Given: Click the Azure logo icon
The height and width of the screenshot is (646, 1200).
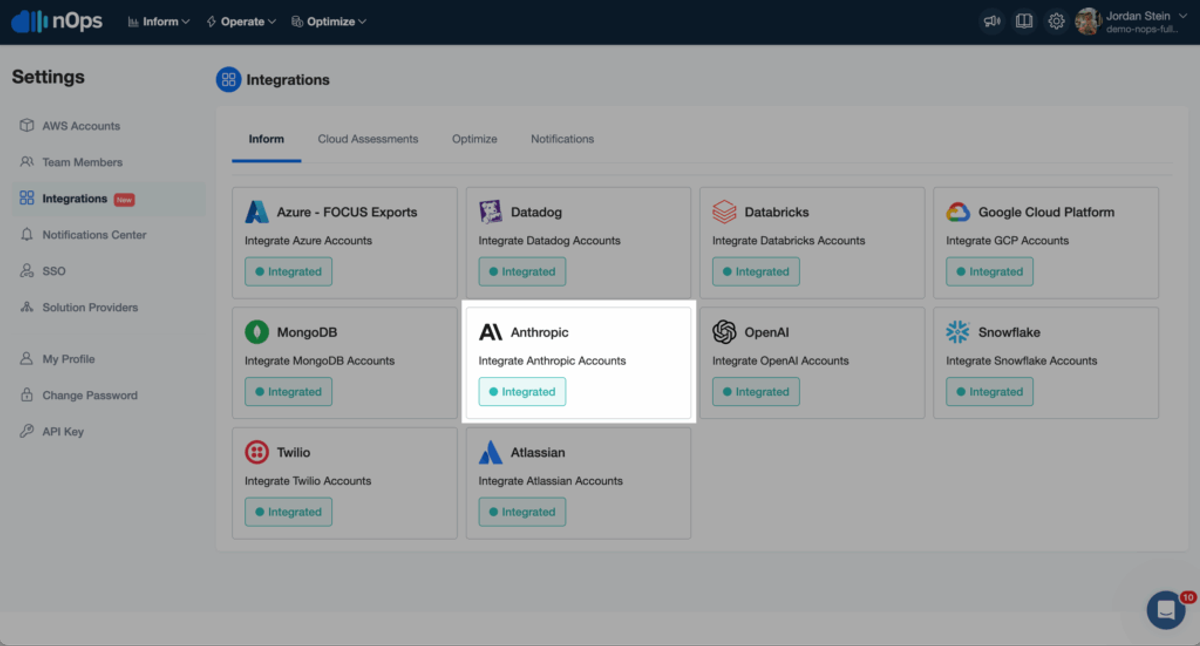Looking at the screenshot, I should click(x=257, y=212).
